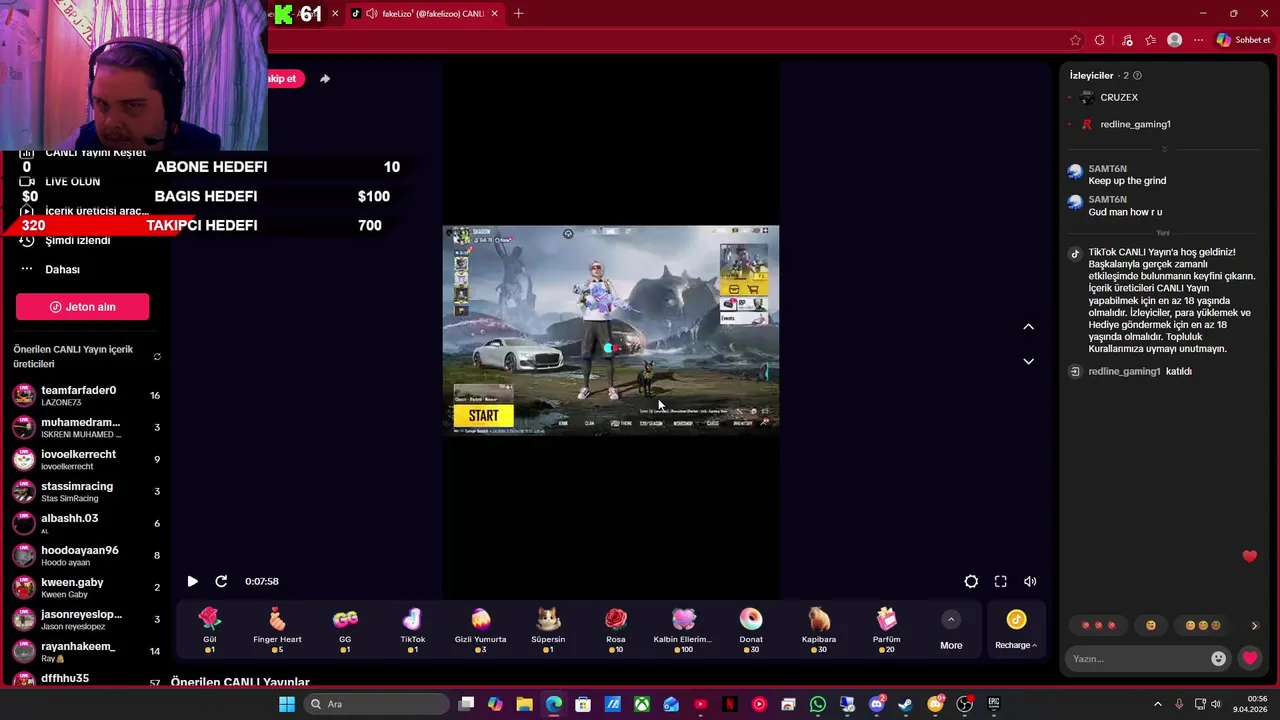This screenshot has width=1280, height=720.
Task: Expand More gifts list
Action: (x=951, y=630)
